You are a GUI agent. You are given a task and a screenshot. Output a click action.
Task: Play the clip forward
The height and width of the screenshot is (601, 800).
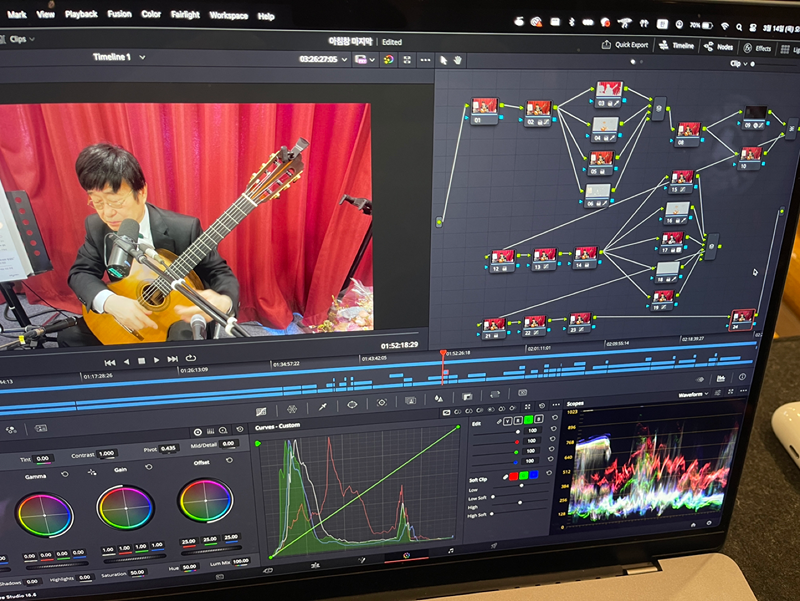pyautogui.click(x=157, y=360)
